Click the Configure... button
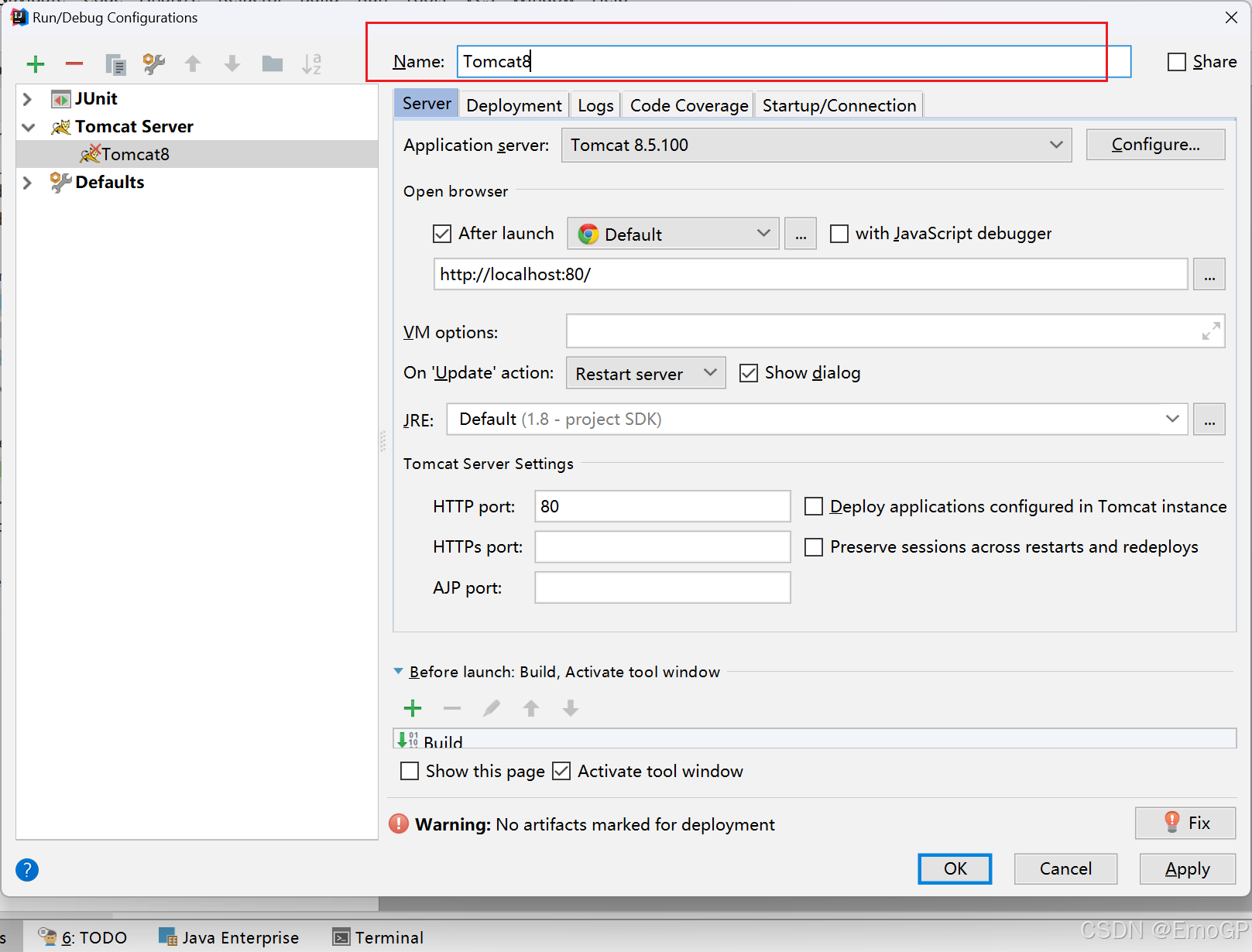The image size is (1252, 952). [x=1155, y=145]
